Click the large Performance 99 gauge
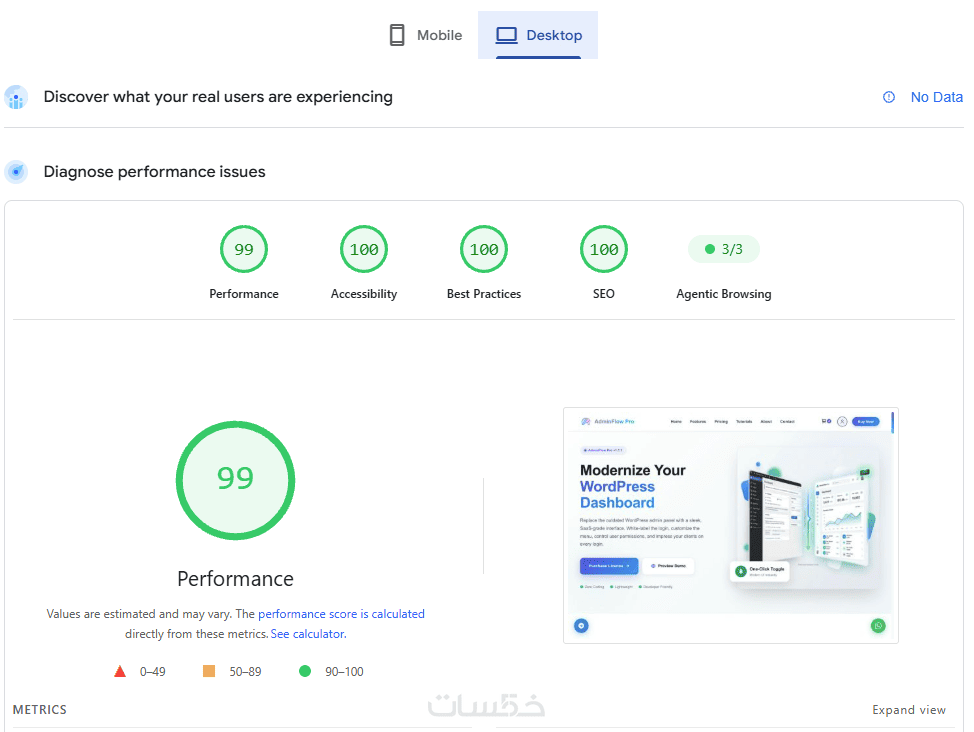This screenshot has height=732, width=974. coord(235,480)
